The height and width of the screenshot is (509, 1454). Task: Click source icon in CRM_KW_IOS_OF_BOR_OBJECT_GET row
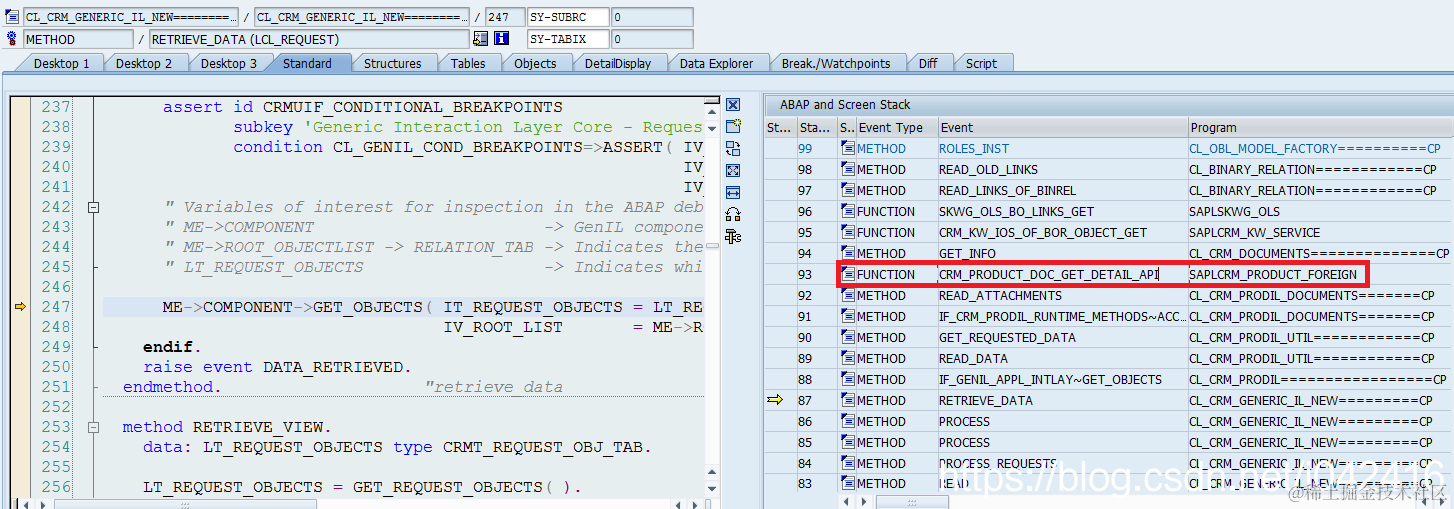[848, 232]
